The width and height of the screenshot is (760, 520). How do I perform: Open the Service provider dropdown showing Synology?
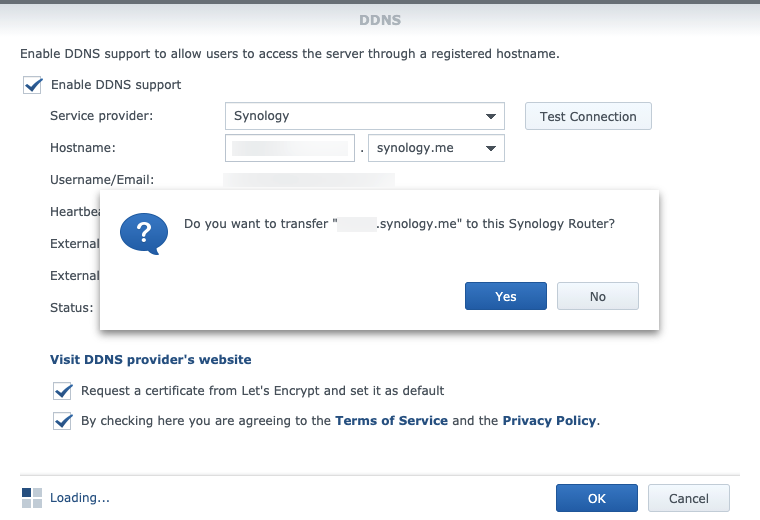(x=364, y=116)
